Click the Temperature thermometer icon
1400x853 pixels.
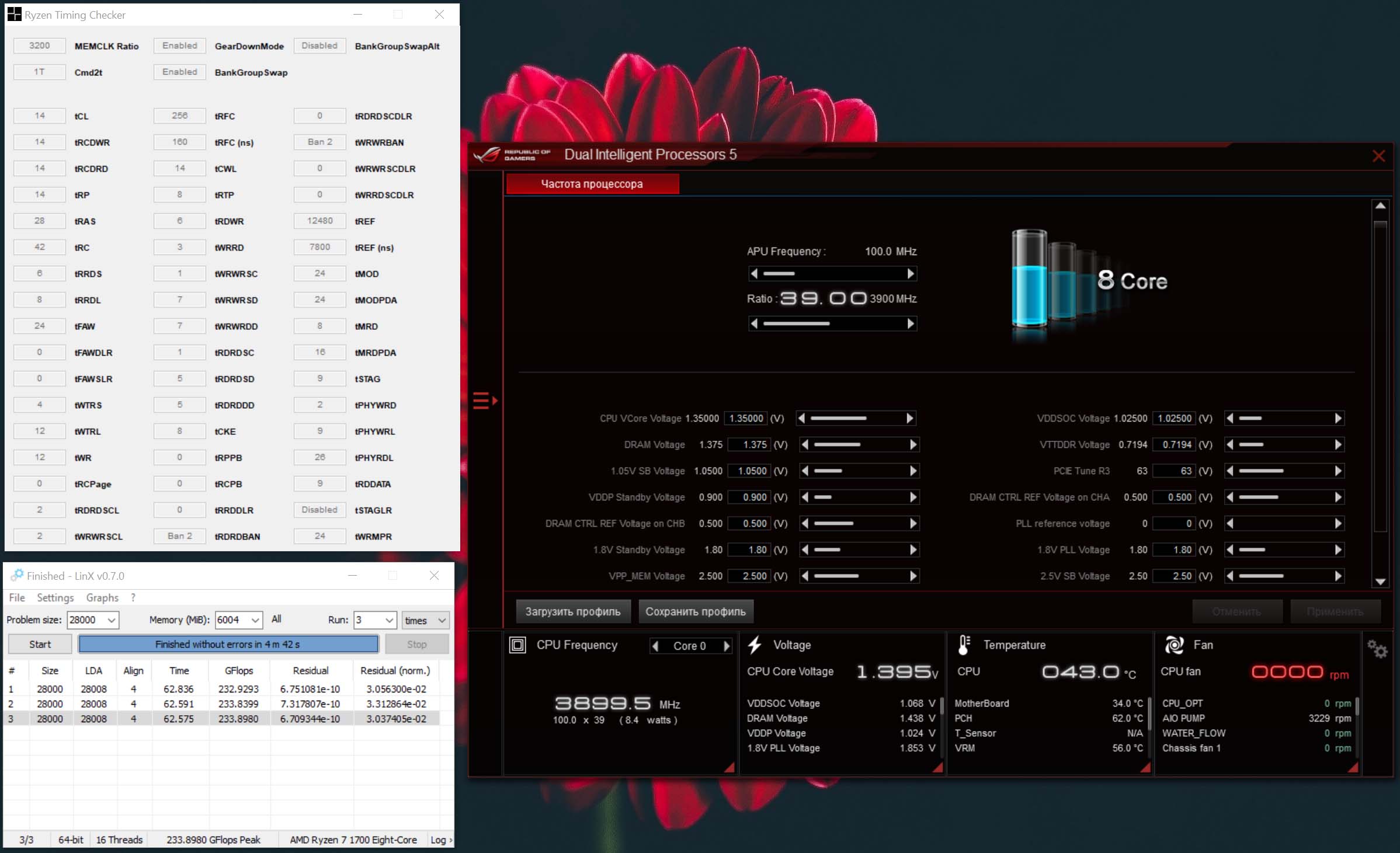(x=964, y=645)
